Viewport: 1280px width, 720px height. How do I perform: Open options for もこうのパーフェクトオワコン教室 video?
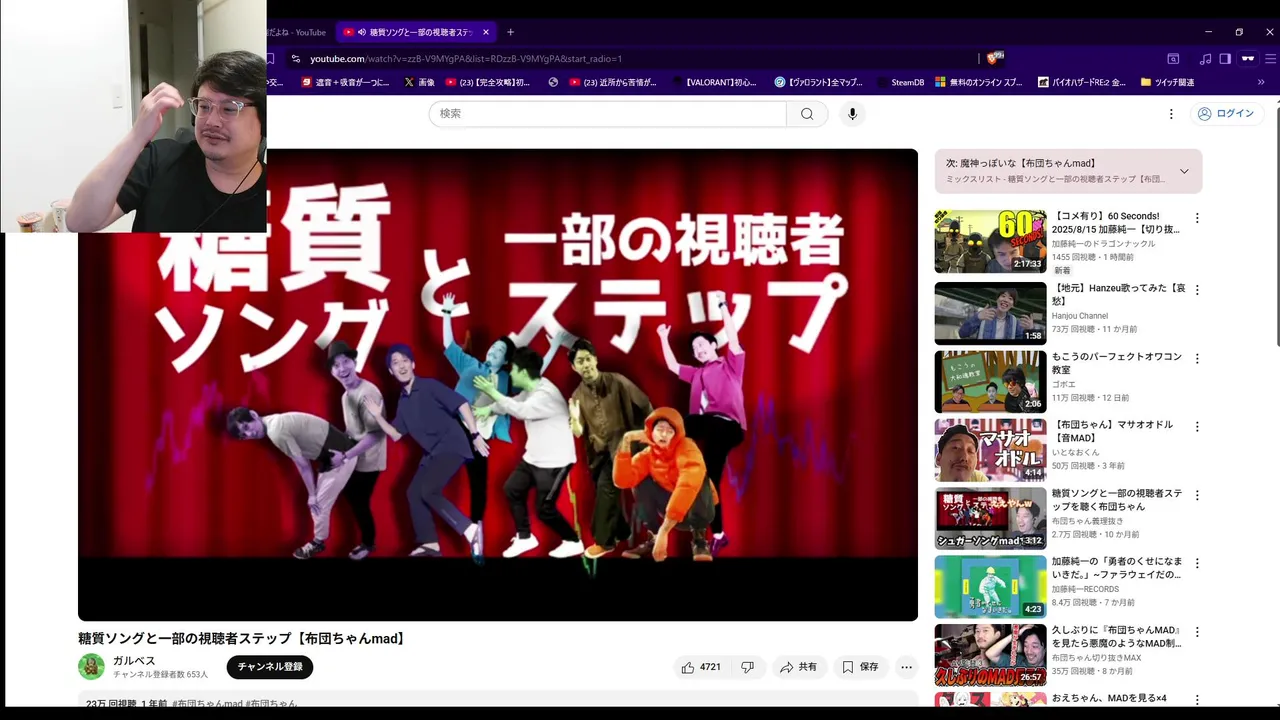1197,358
